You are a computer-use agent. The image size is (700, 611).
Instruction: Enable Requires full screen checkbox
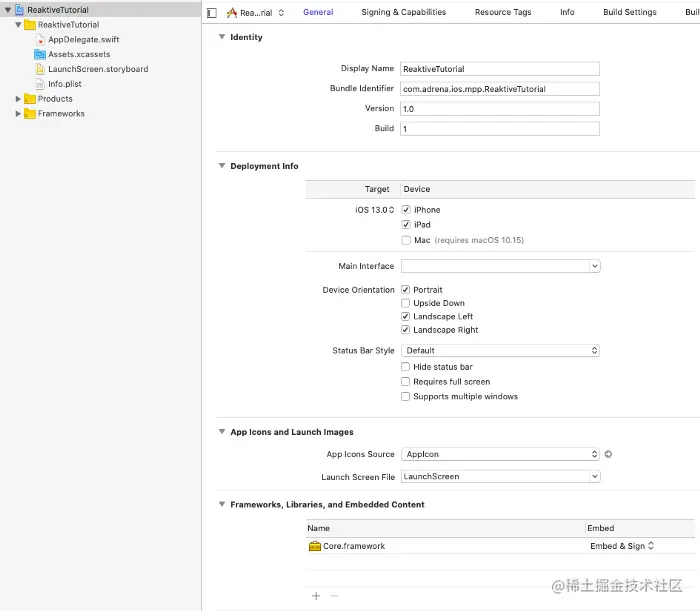click(405, 382)
